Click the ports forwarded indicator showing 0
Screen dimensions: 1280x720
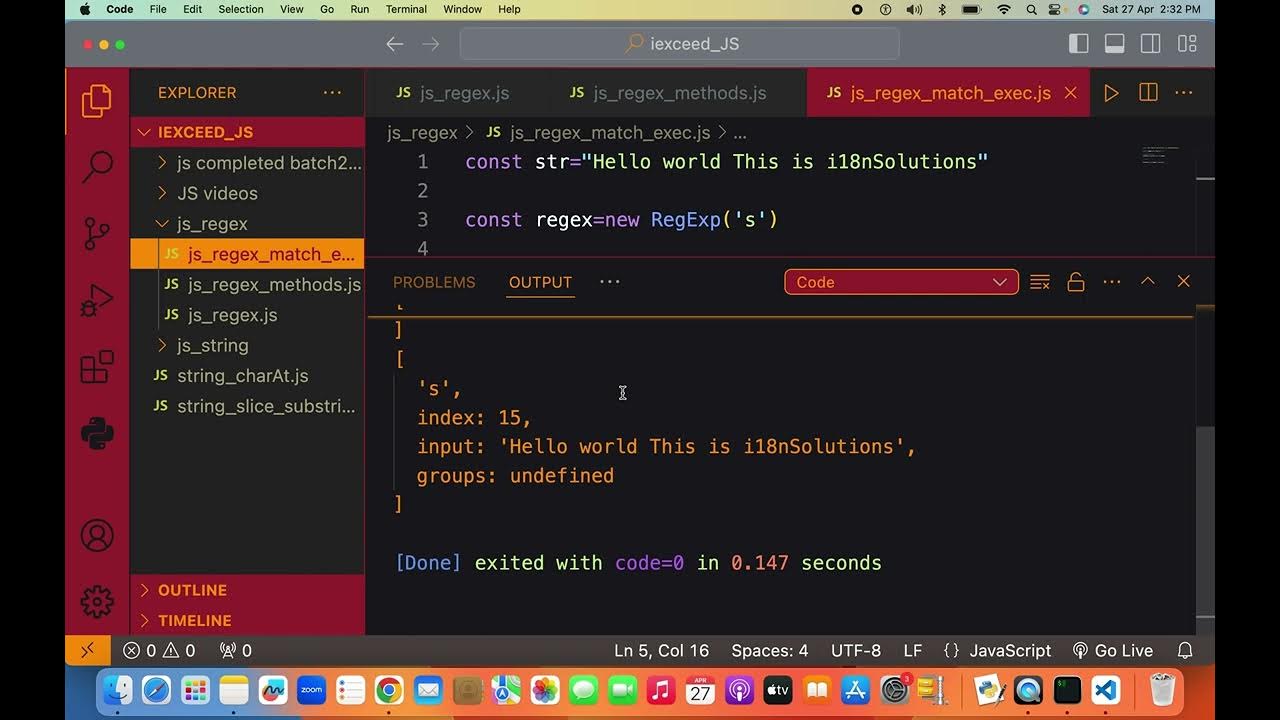236,650
